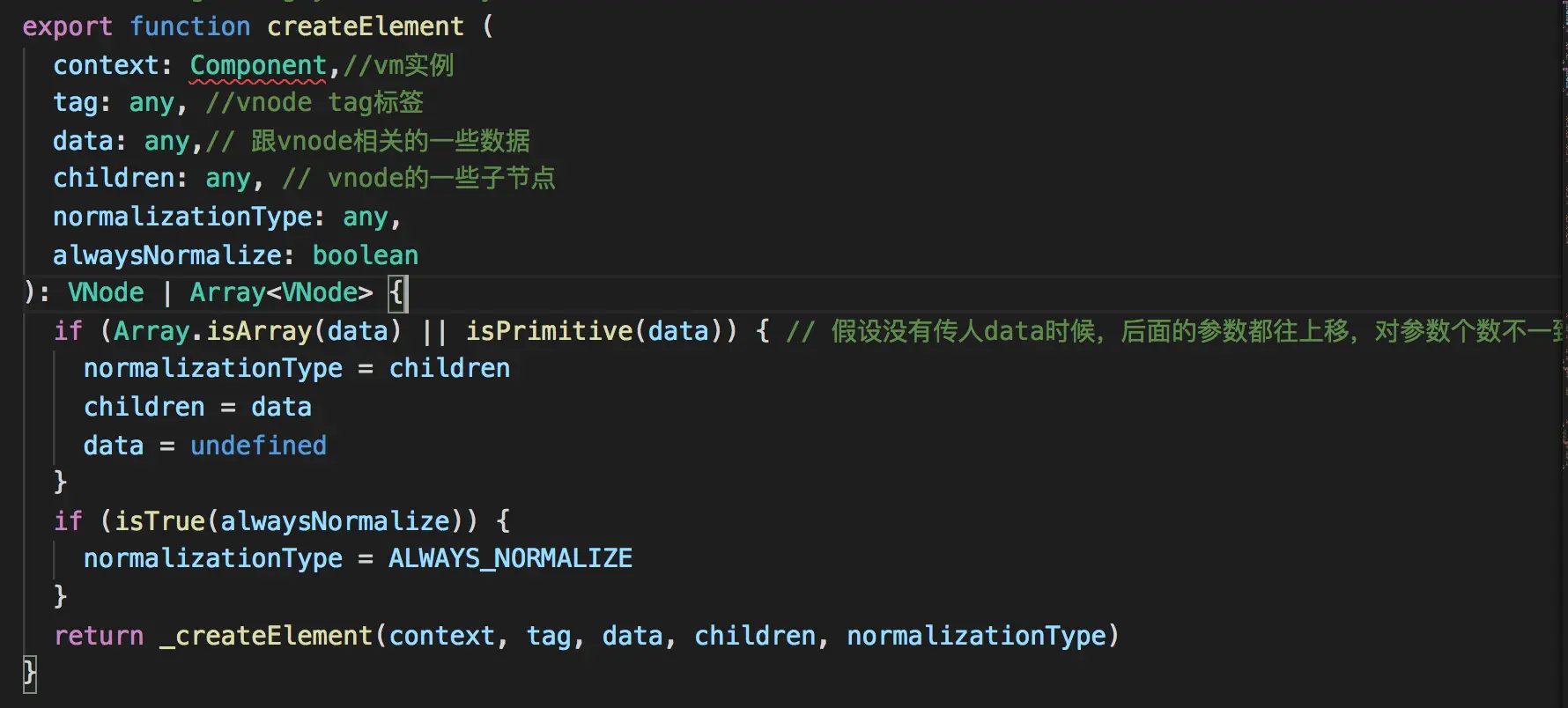The width and height of the screenshot is (1568, 708).
Task: Click the return keyword
Action: (x=99, y=637)
